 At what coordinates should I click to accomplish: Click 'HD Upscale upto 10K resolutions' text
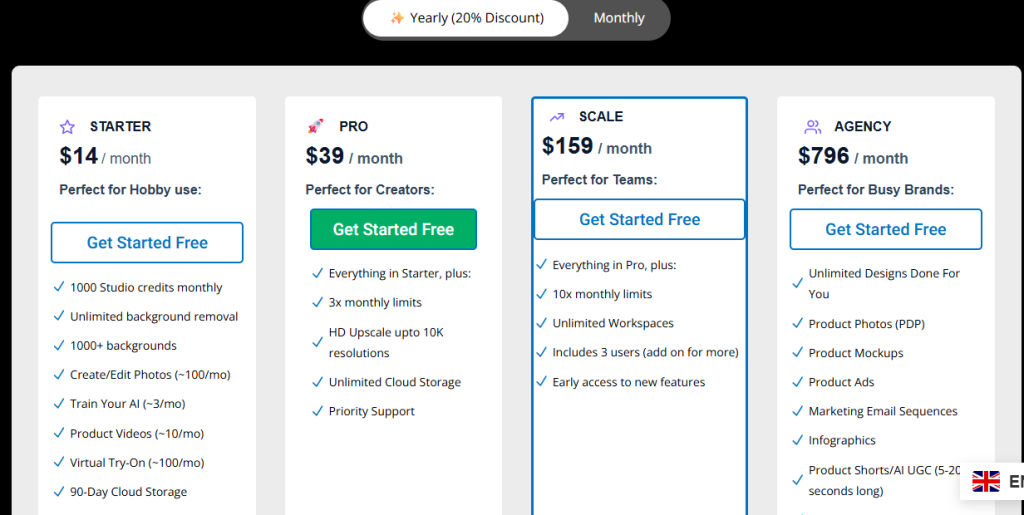click(x=386, y=342)
